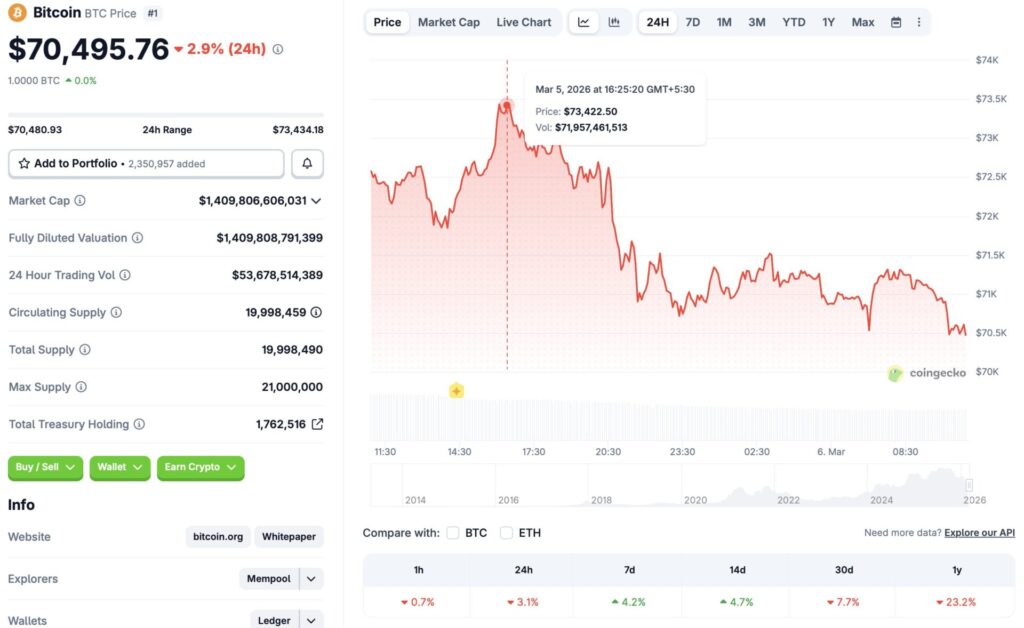Expand the Mempool explorers dropdown arrow

tap(312, 579)
